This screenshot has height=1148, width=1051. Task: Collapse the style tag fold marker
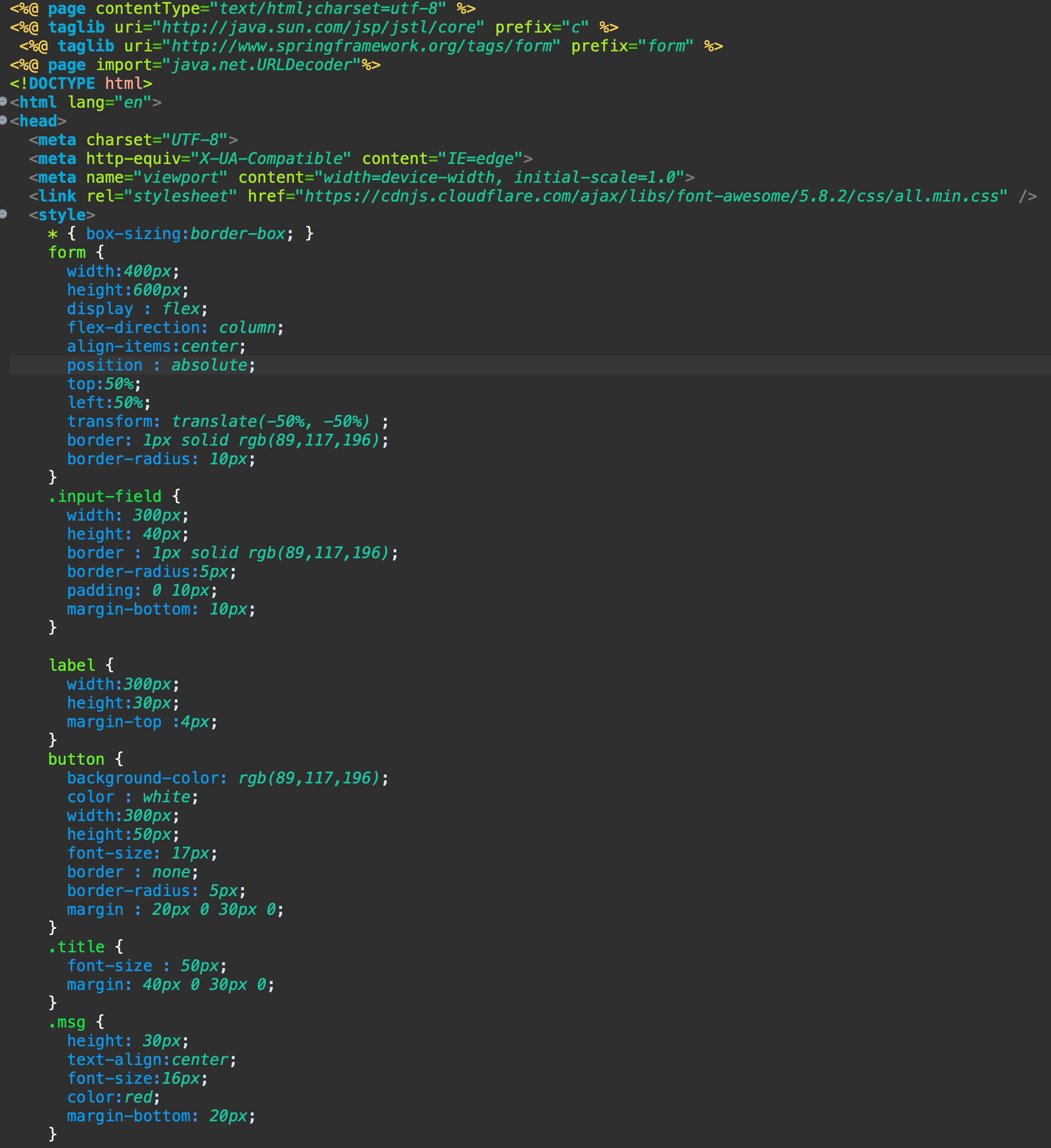(x=3, y=214)
